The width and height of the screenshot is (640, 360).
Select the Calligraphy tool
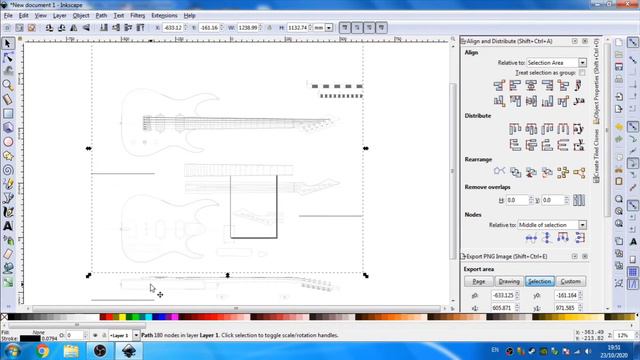coord(8,212)
